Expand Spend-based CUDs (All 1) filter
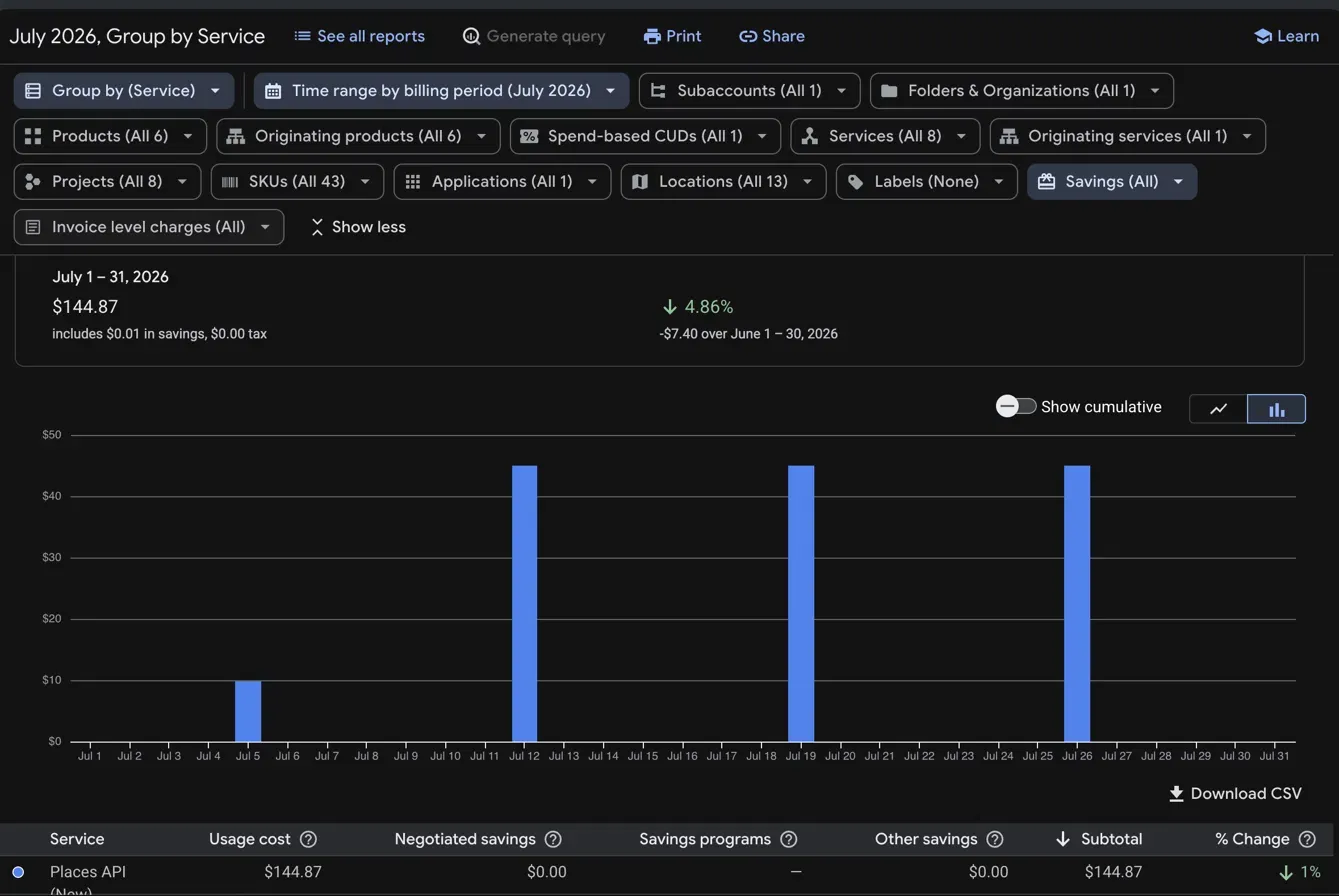 point(645,136)
